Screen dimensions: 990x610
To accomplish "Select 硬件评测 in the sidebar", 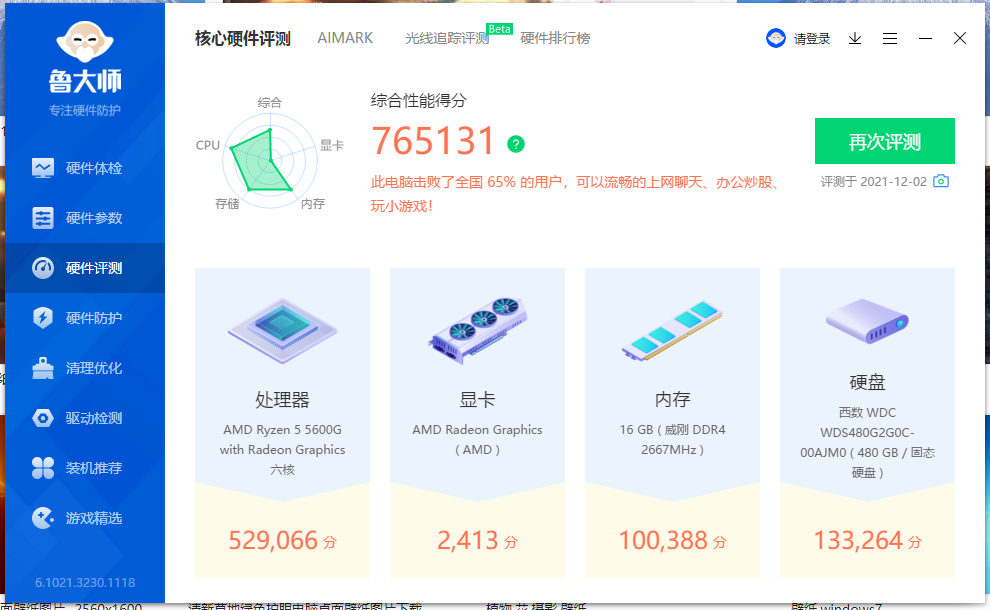I will coord(85,268).
